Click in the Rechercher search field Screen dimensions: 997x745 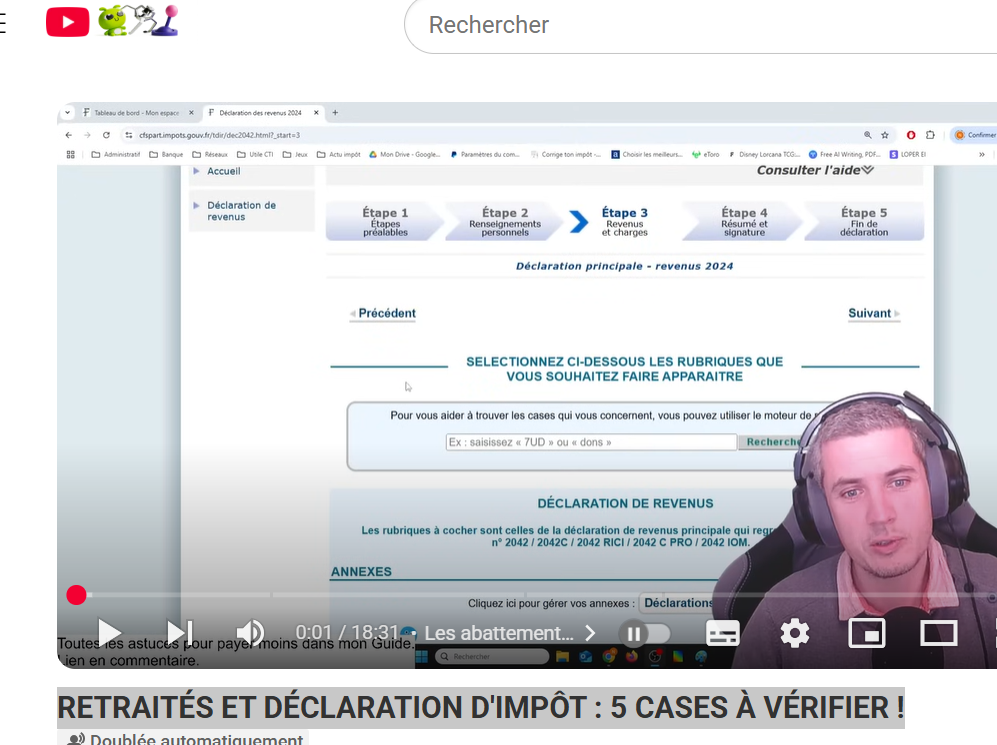(x=700, y=25)
